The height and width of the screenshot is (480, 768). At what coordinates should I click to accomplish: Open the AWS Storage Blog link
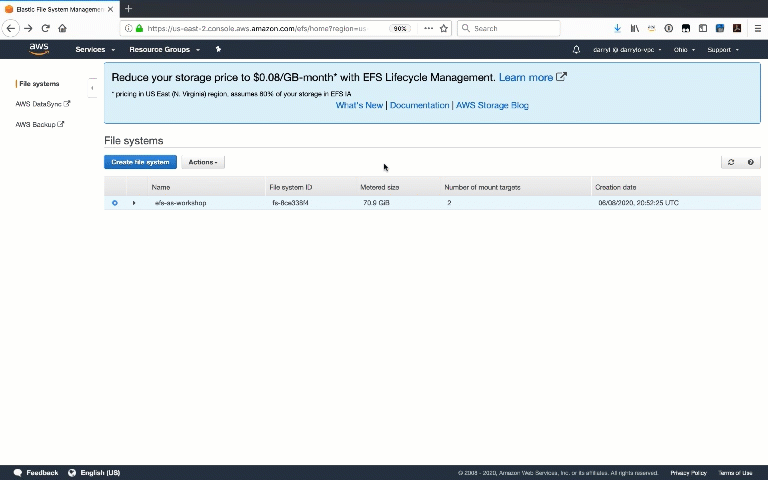tap(492, 105)
